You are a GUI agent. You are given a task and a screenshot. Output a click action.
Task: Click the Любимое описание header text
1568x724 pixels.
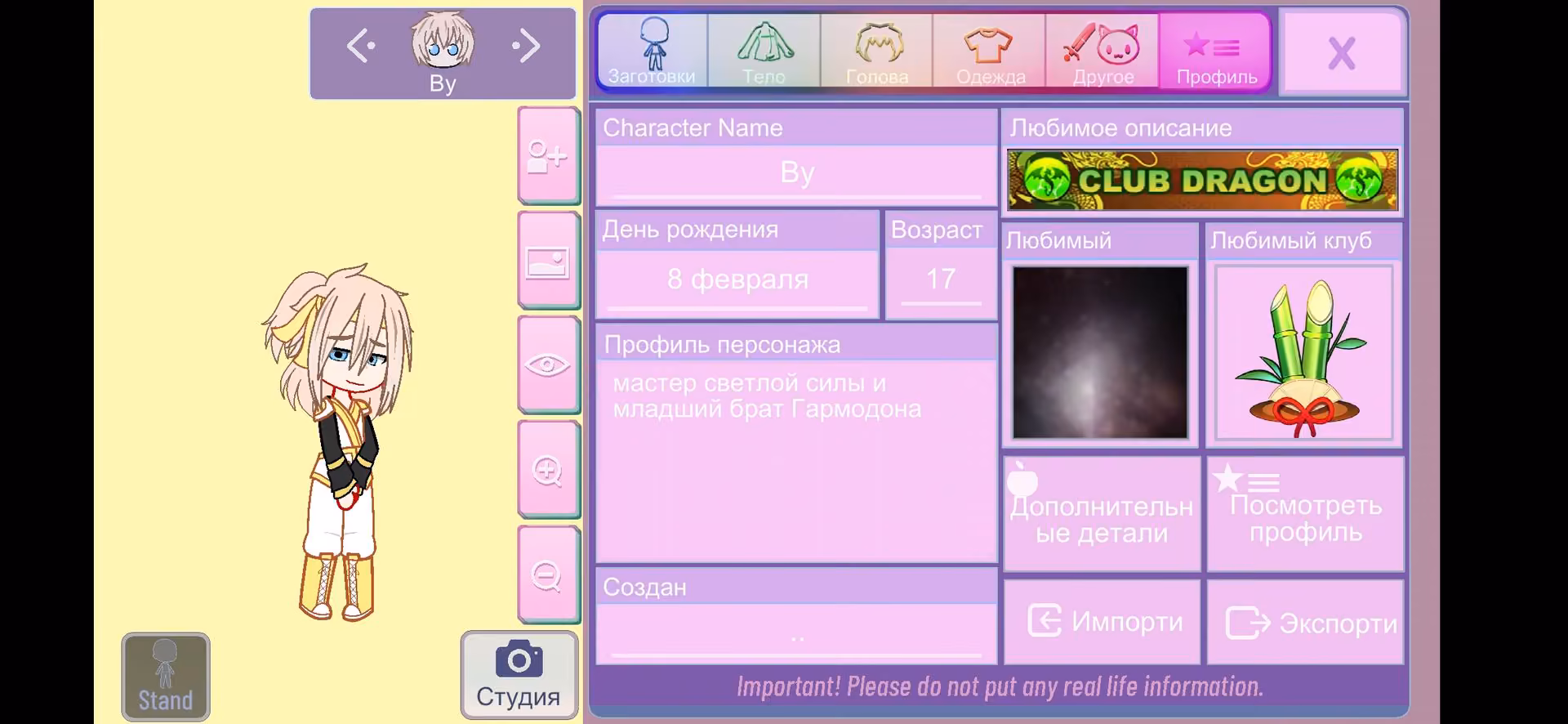(1120, 128)
